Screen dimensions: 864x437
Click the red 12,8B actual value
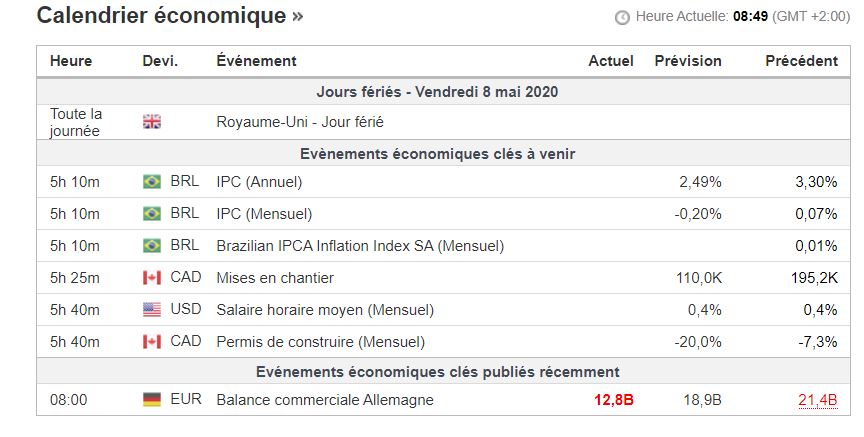point(613,400)
